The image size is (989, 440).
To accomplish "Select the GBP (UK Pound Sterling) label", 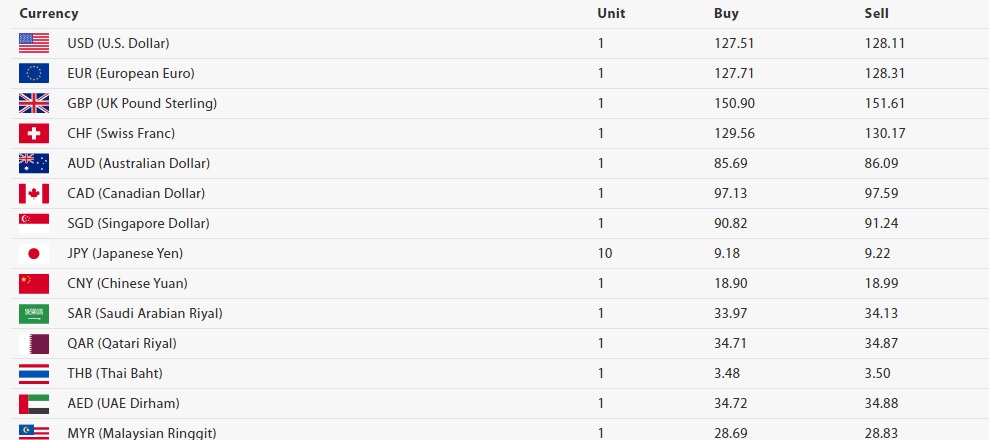I will pos(142,103).
